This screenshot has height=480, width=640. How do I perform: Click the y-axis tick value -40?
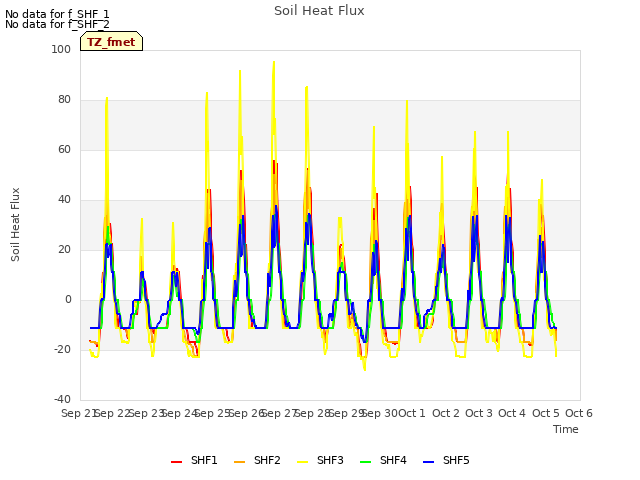(x=62, y=399)
